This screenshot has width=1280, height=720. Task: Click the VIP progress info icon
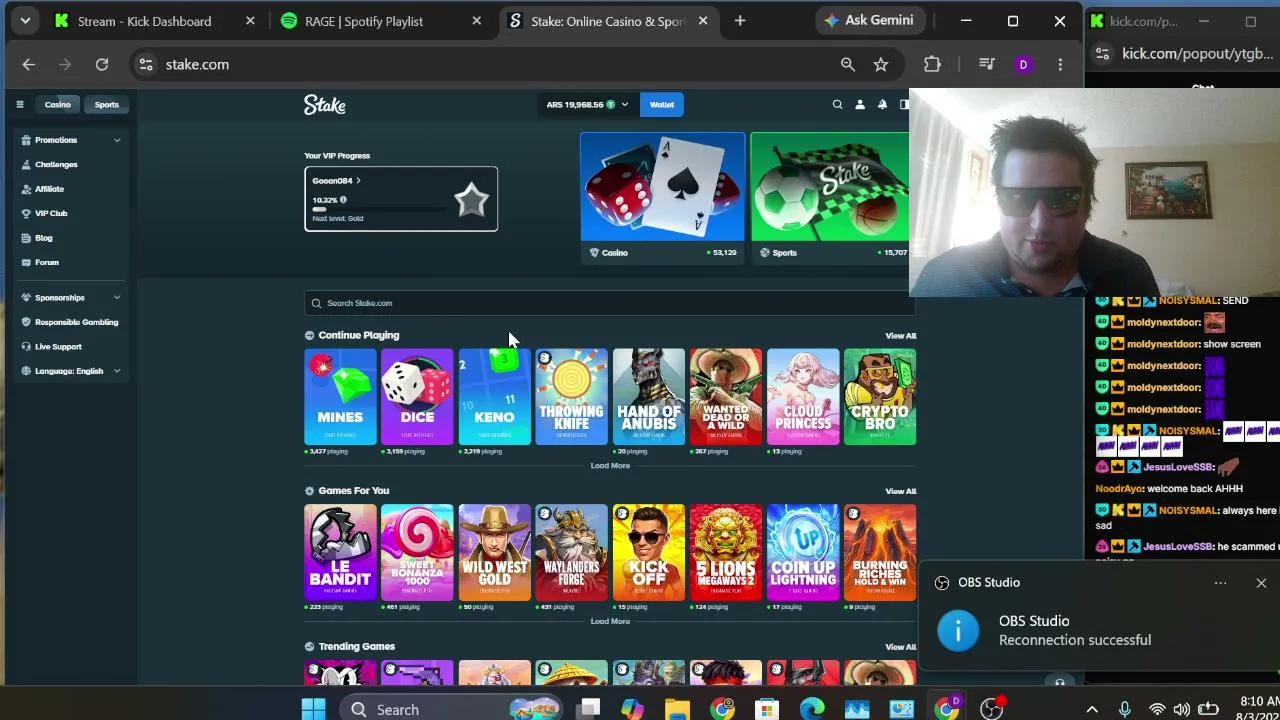coord(343,200)
